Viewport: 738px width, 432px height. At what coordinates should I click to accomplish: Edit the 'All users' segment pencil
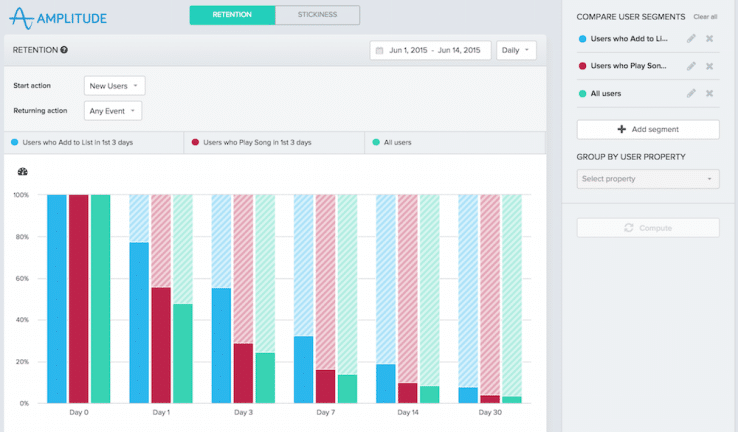click(691, 94)
